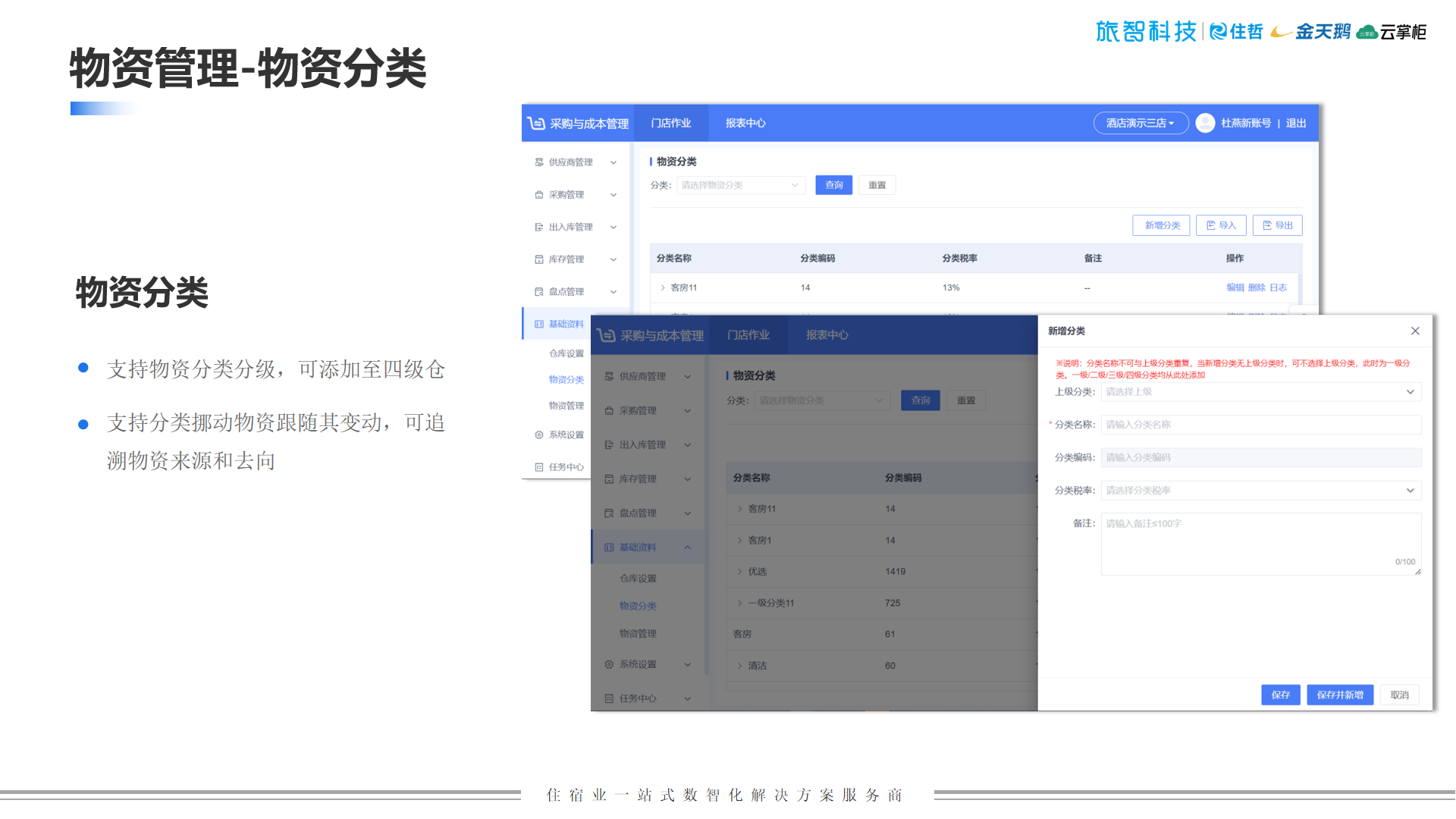The image size is (1456, 819).
Task: Close the 新增分类 dialog
Action: 1414,331
